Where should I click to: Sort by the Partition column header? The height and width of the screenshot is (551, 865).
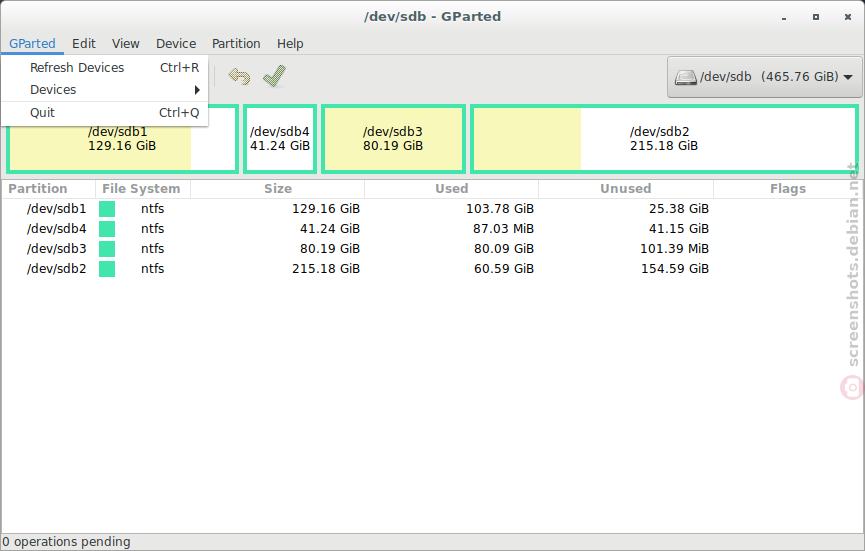tap(49, 189)
